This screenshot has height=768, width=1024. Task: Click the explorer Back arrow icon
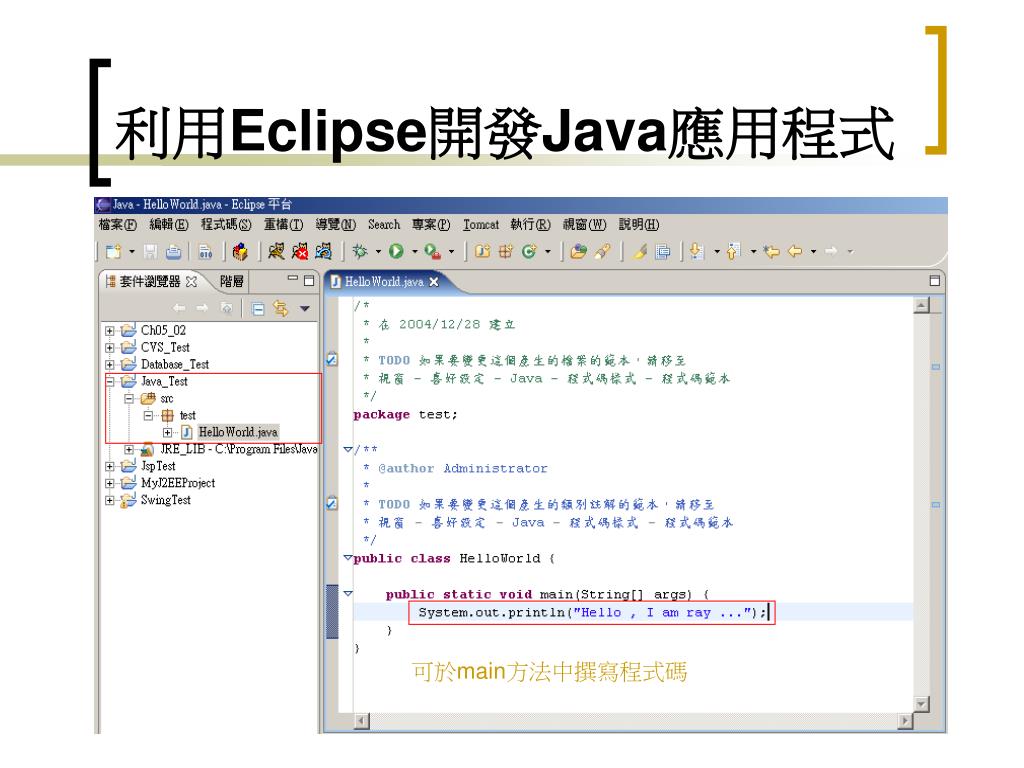pos(179,308)
